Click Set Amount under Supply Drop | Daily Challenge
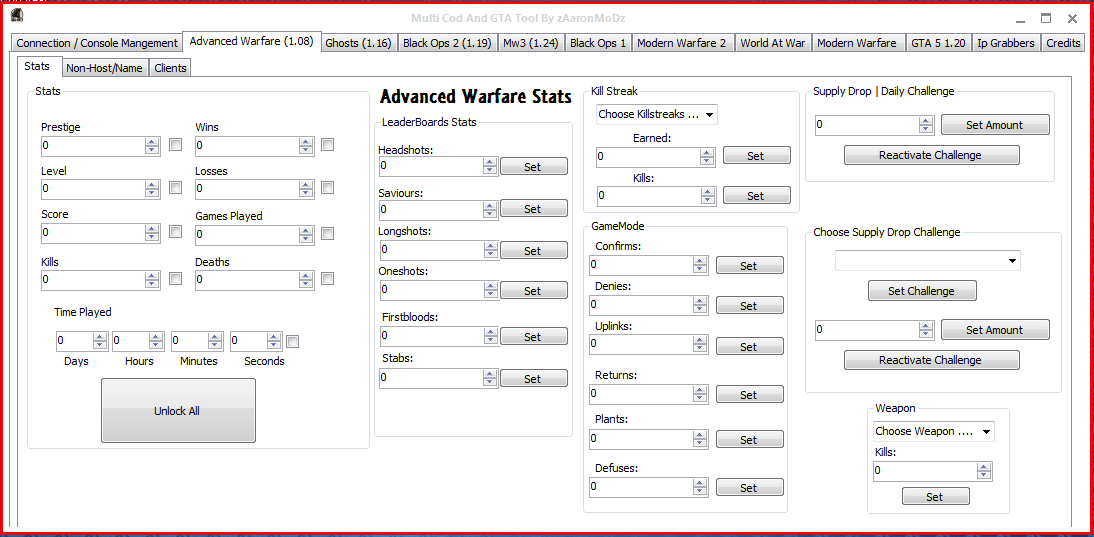1094x537 pixels. 995,125
